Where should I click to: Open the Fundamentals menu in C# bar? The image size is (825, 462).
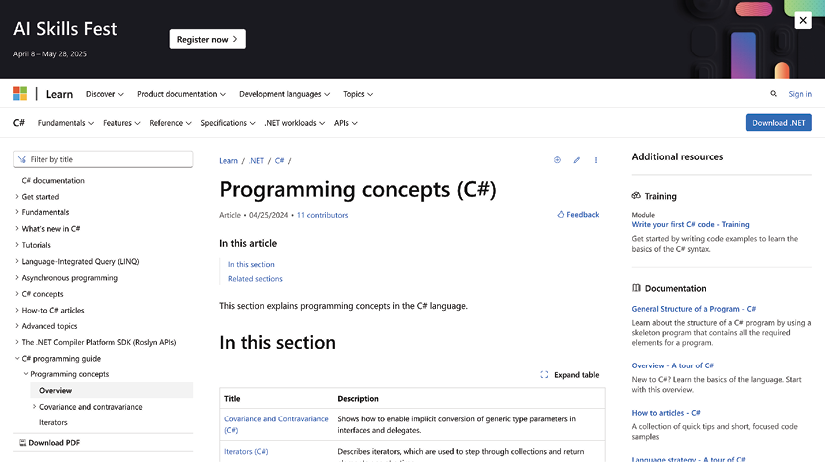66,123
